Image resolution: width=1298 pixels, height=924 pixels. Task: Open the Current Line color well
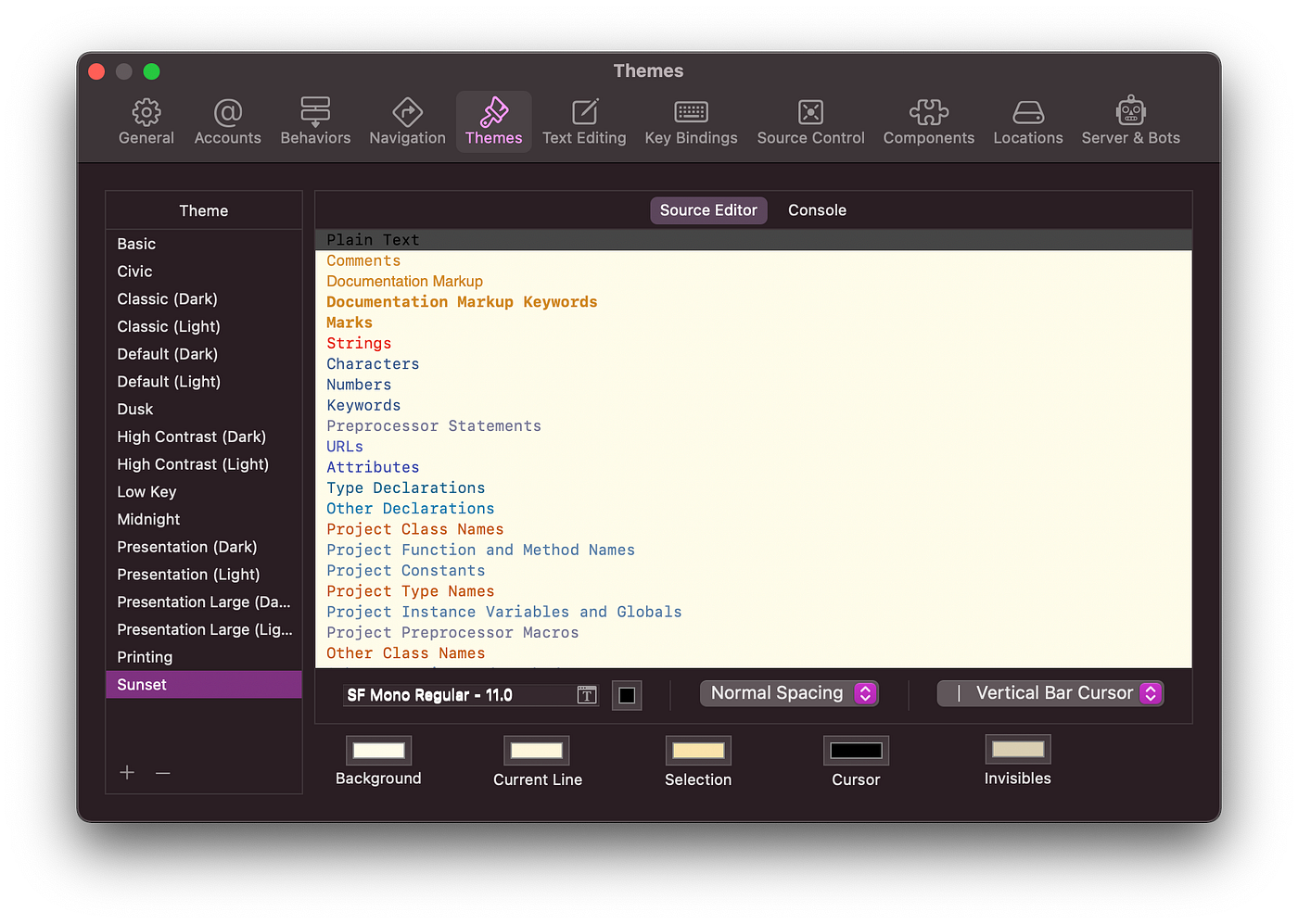(537, 750)
